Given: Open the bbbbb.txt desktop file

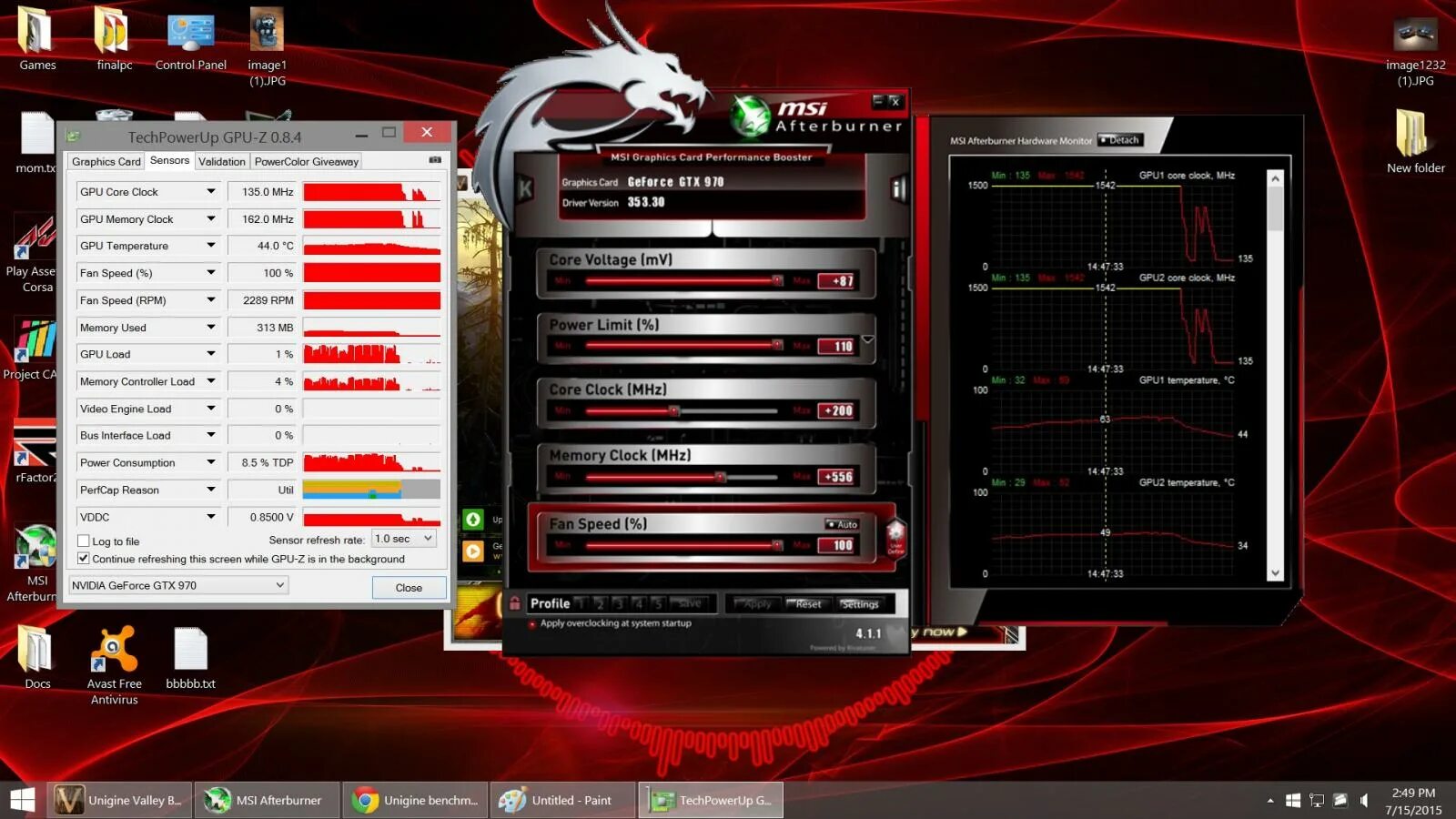Looking at the screenshot, I should pyautogui.click(x=190, y=657).
